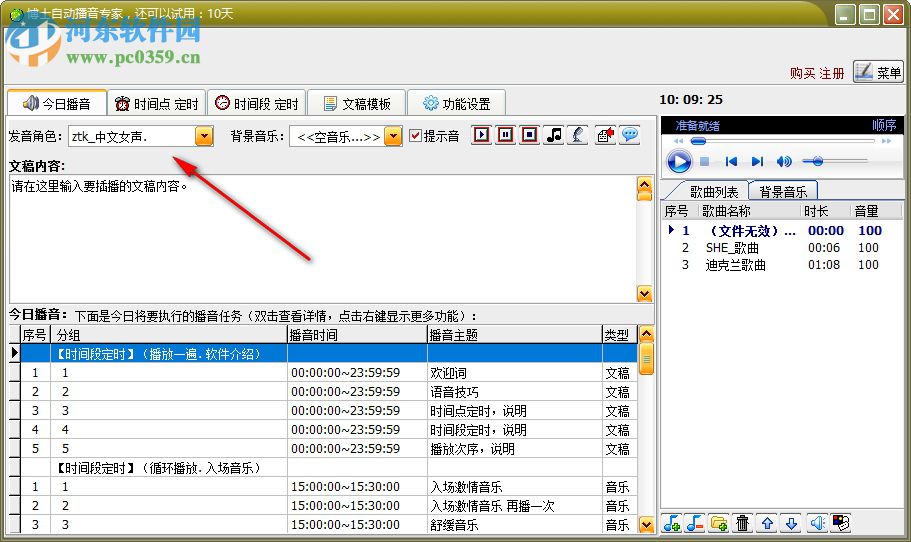Click the player volume slider
The image size is (911, 542).
point(834,161)
